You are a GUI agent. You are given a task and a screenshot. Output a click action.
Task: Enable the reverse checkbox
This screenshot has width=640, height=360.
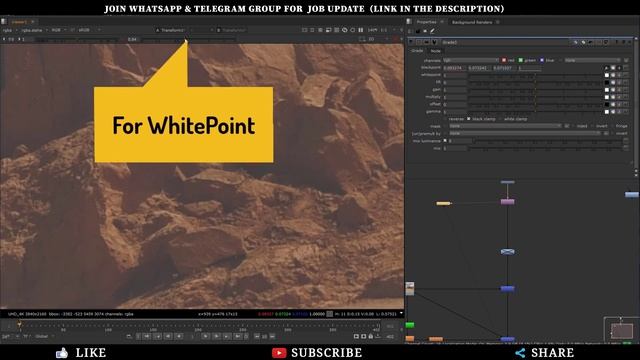tap(445, 119)
